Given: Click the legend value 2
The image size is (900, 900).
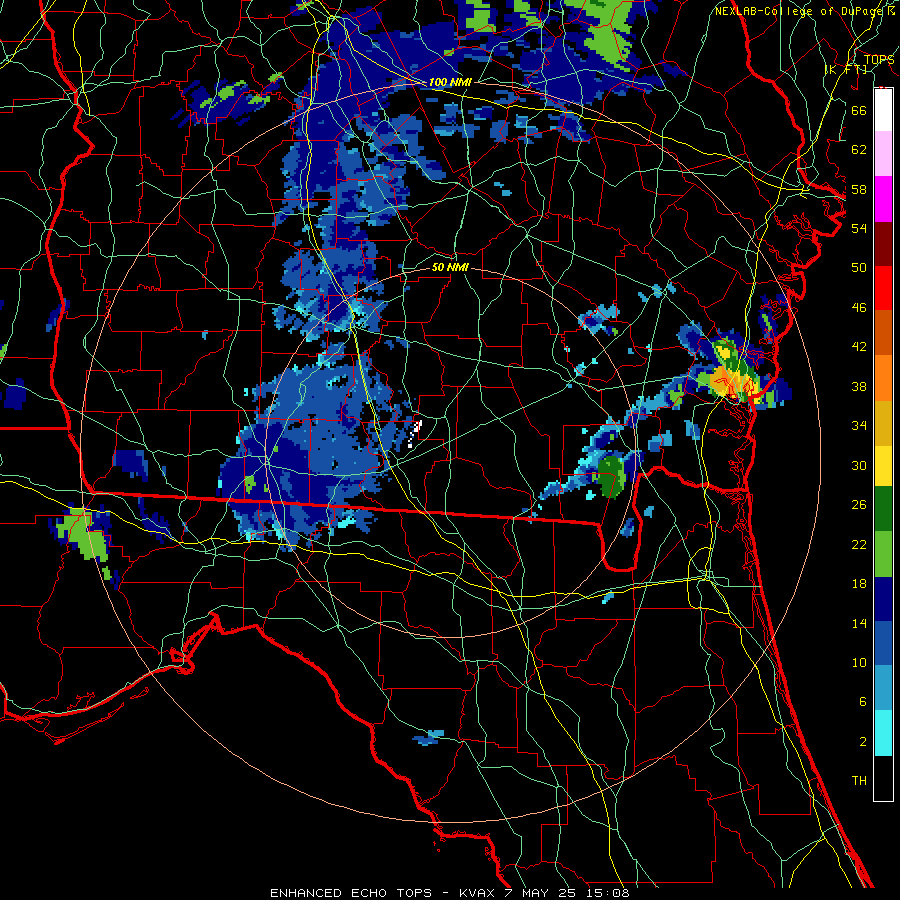Looking at the screenshot, I should pyautogui.click(x=862, y=741).
